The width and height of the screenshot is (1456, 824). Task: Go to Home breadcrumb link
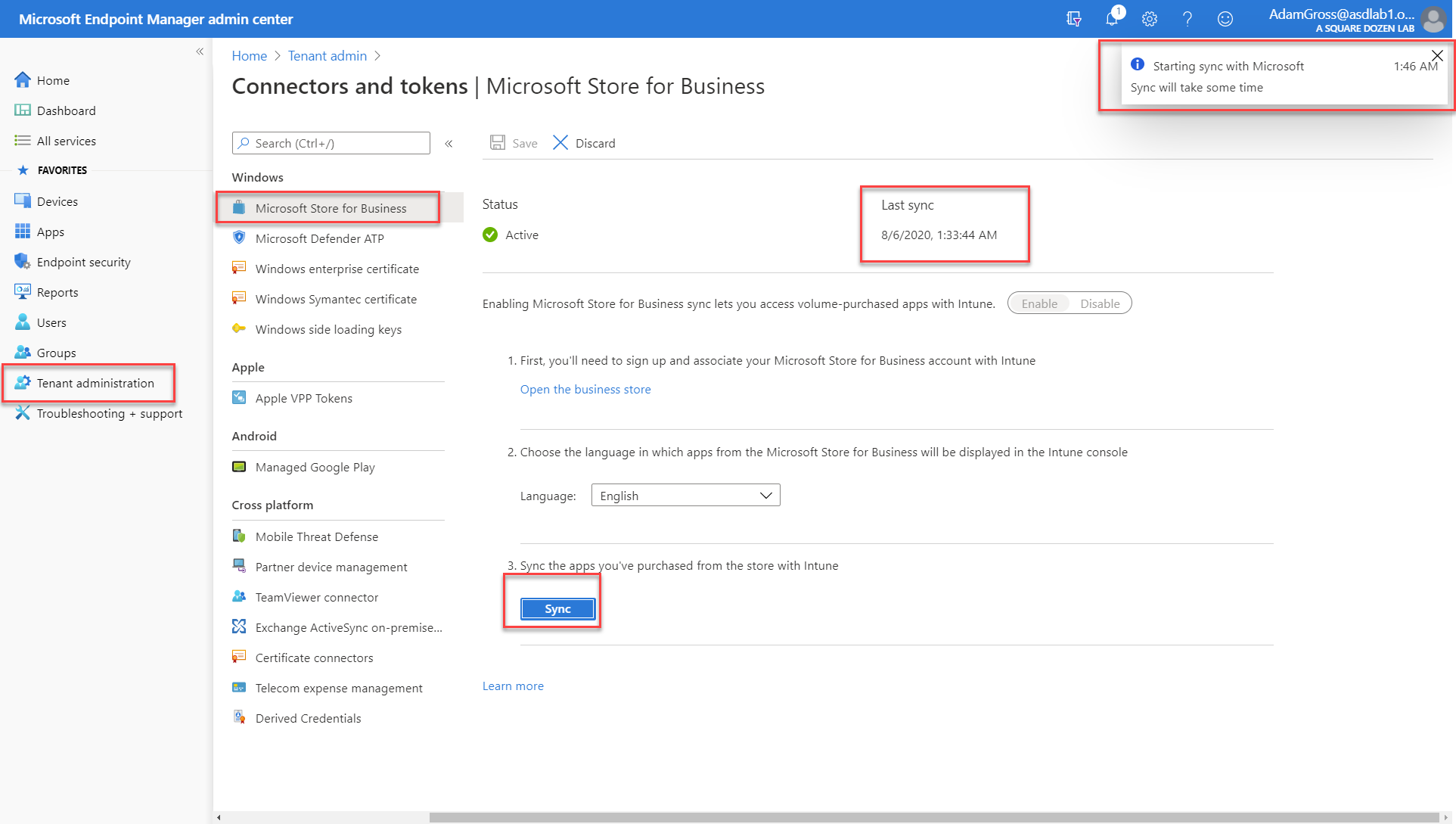249,56
